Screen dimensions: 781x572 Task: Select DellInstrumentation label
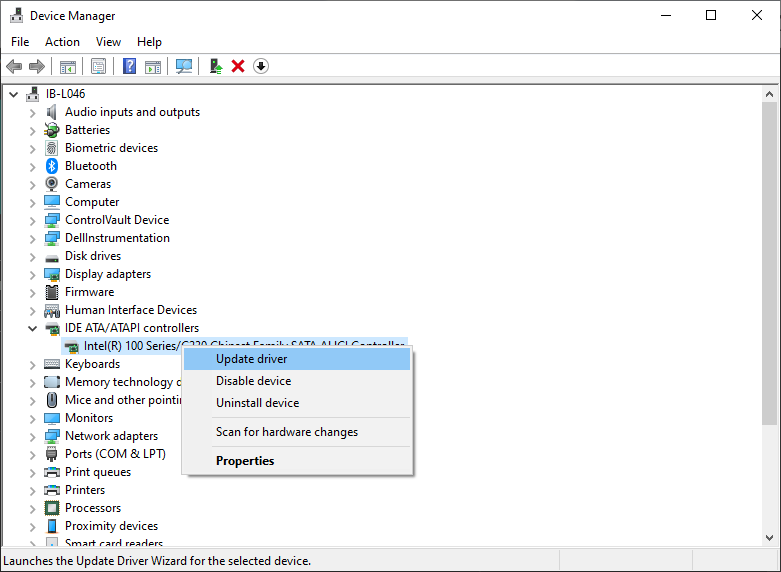(x=118, y=238)
